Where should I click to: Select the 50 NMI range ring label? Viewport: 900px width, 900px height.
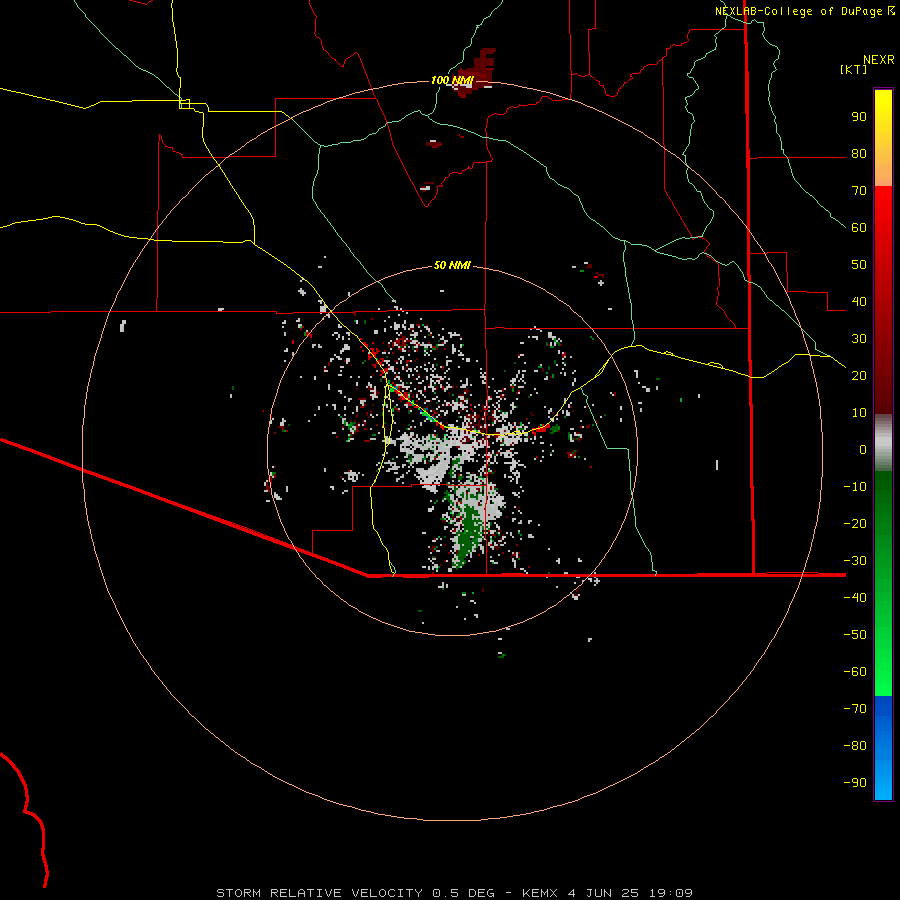[x=452, y=265]
